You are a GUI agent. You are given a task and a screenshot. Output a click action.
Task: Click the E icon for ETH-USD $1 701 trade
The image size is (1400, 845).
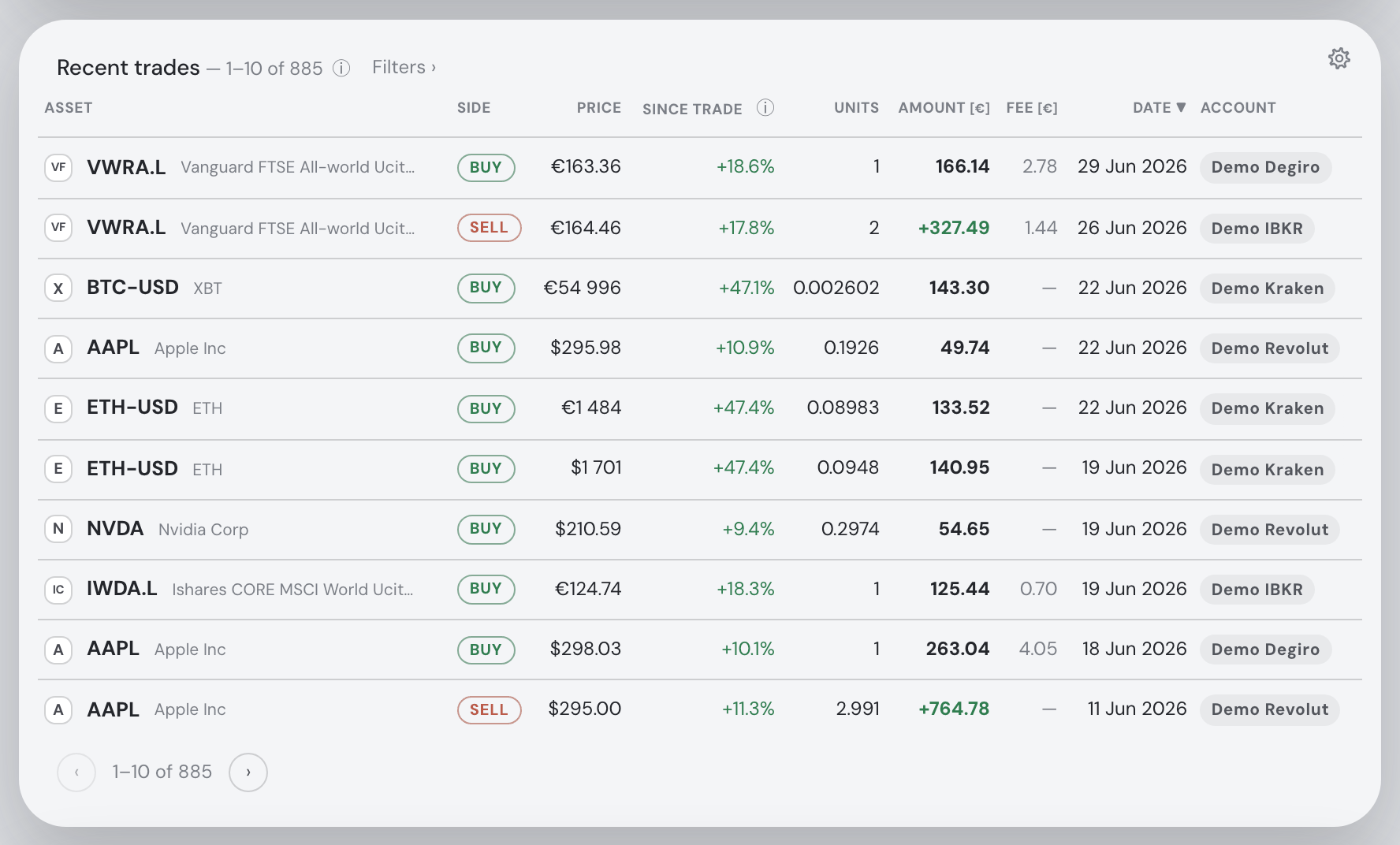click(58, 469)
